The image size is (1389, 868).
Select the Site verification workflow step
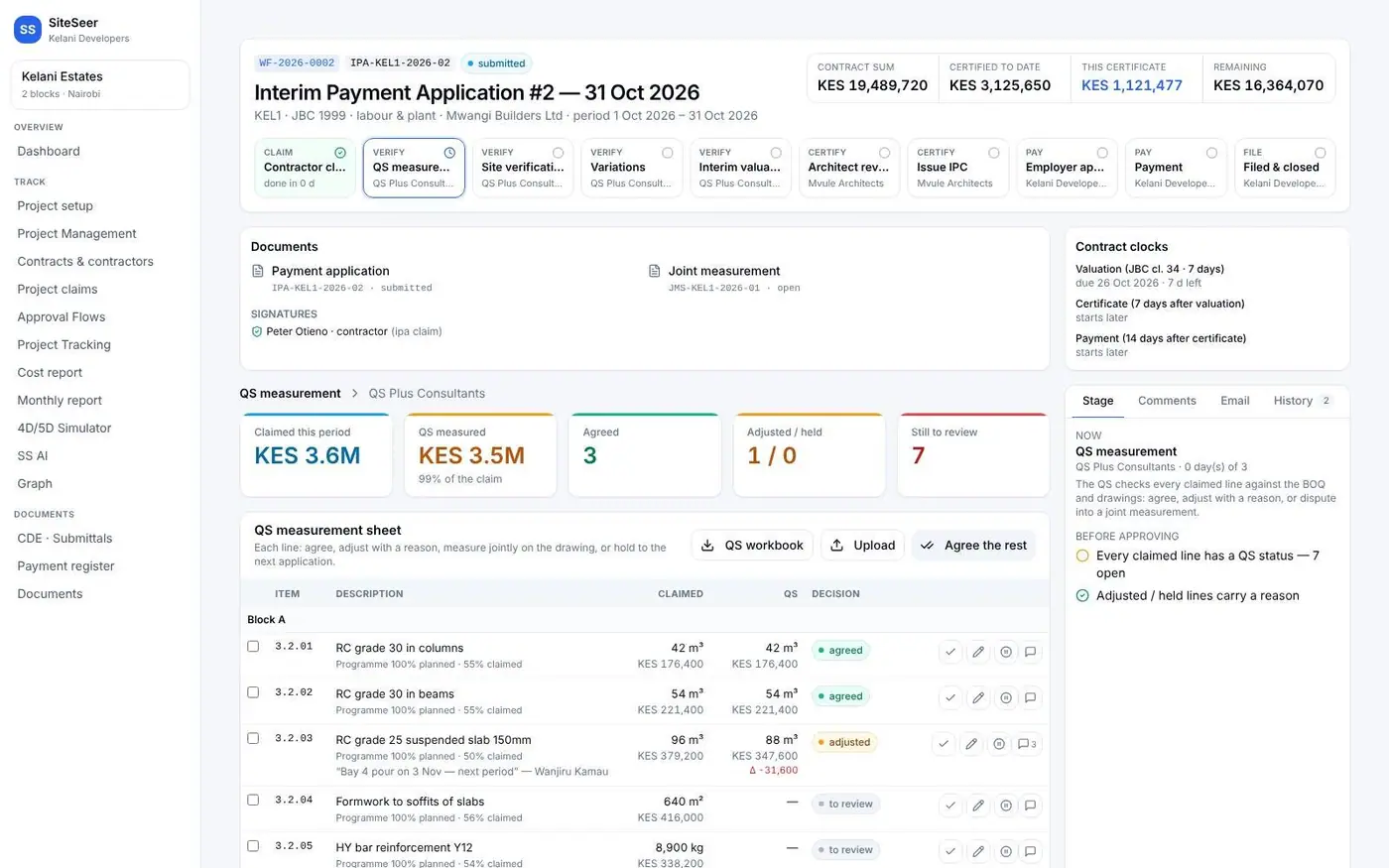(x=523, y=168)
